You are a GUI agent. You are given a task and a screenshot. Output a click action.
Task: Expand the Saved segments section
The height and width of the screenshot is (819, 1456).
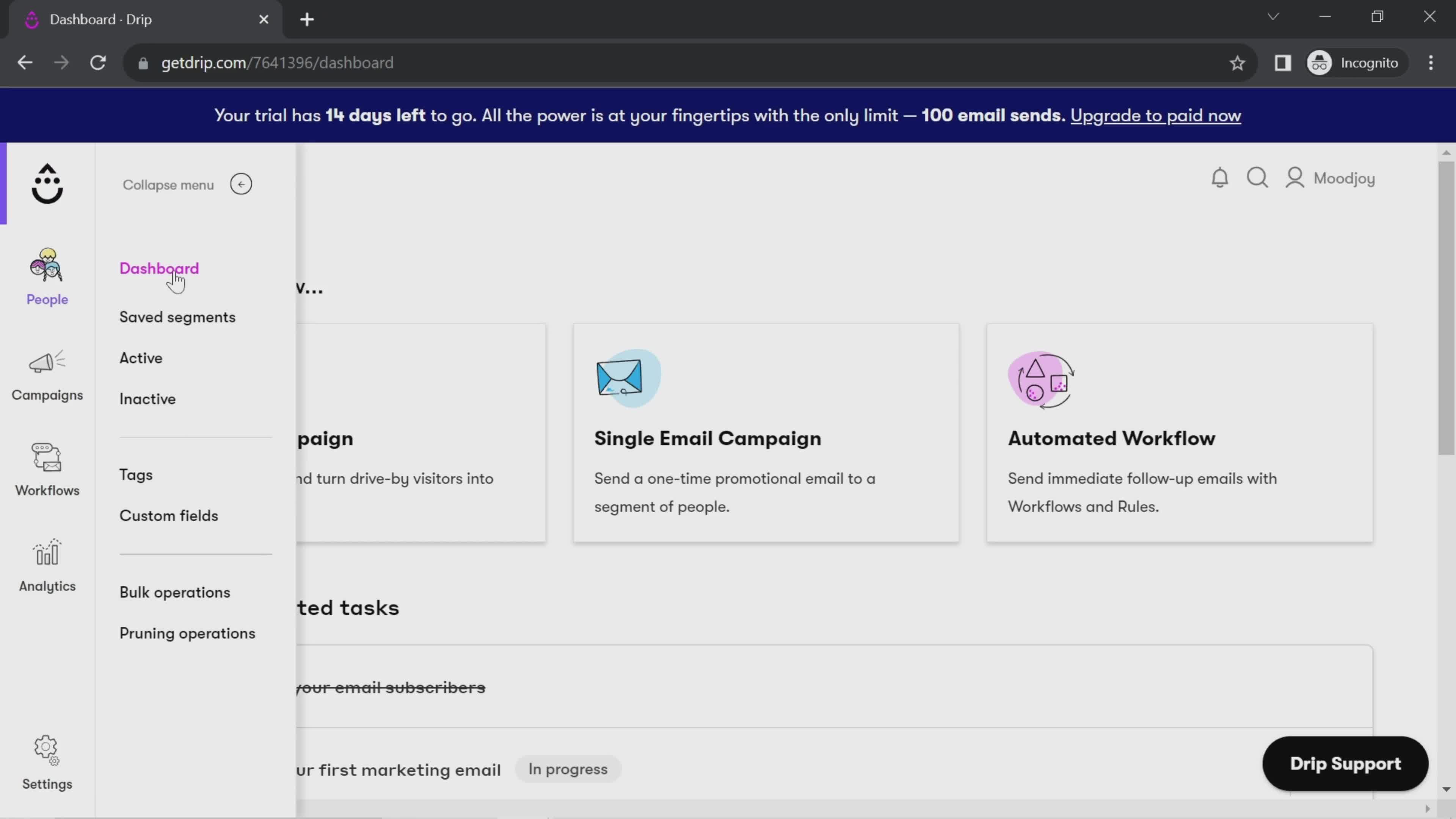pos(178,317)
